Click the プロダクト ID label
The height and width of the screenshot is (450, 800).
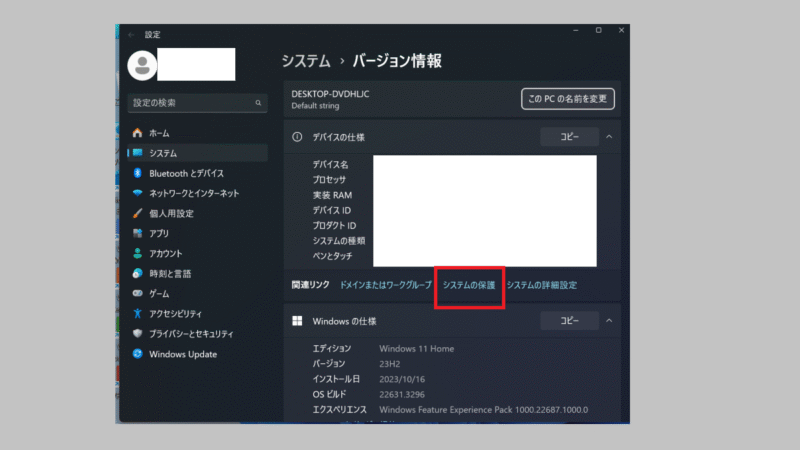tap(334, 226)
